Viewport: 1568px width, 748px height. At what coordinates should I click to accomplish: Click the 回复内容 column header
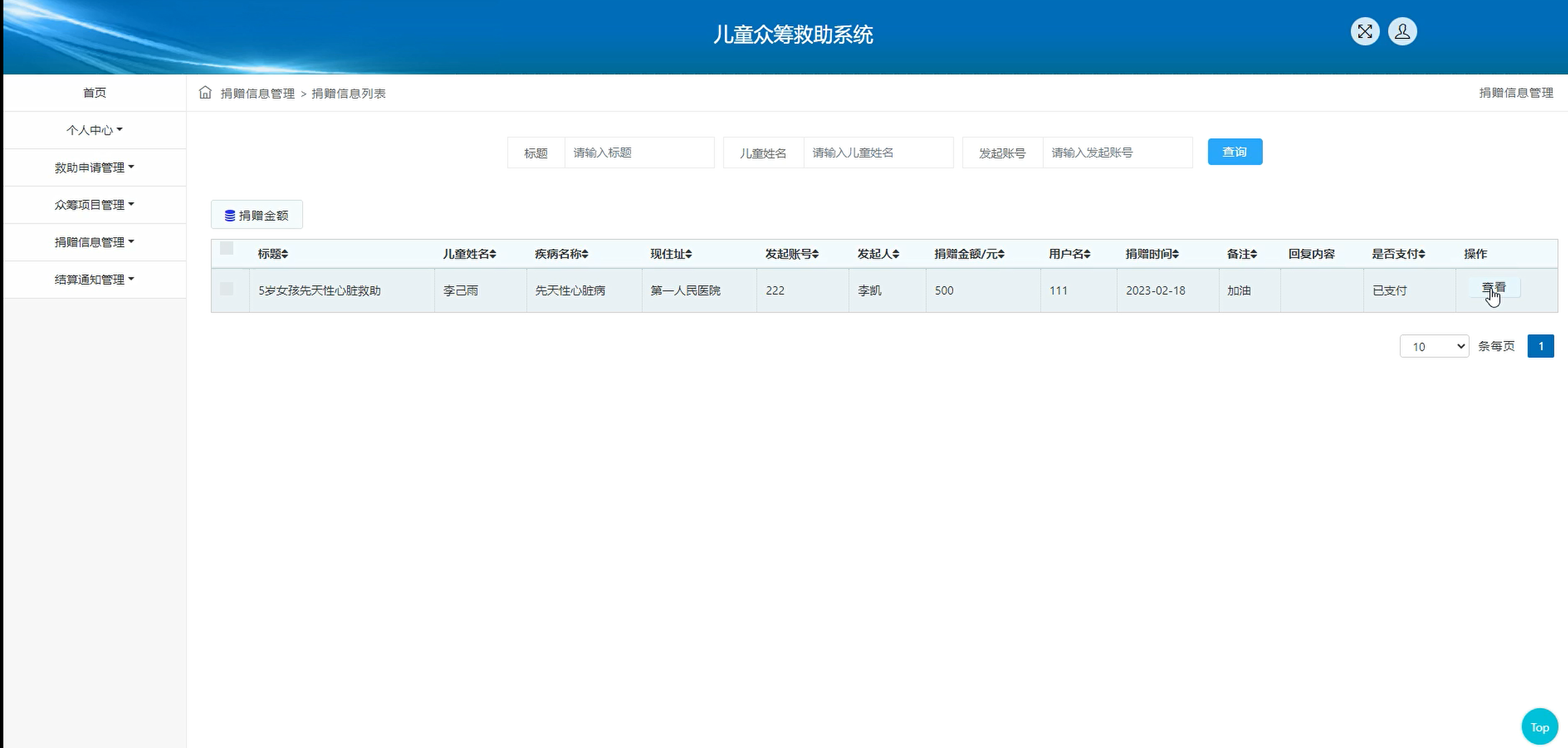pos(1311,254)
